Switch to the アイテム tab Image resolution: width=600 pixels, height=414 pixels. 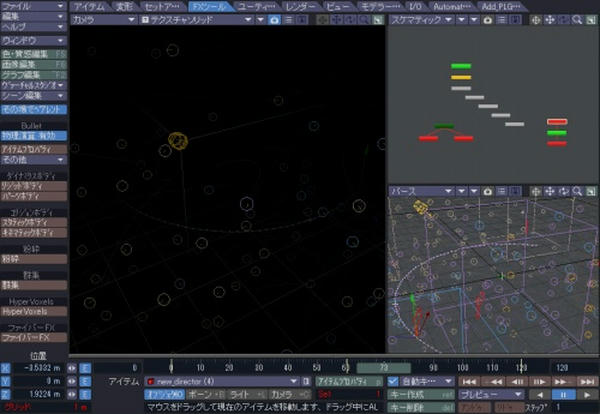click(x=90, y=7)
